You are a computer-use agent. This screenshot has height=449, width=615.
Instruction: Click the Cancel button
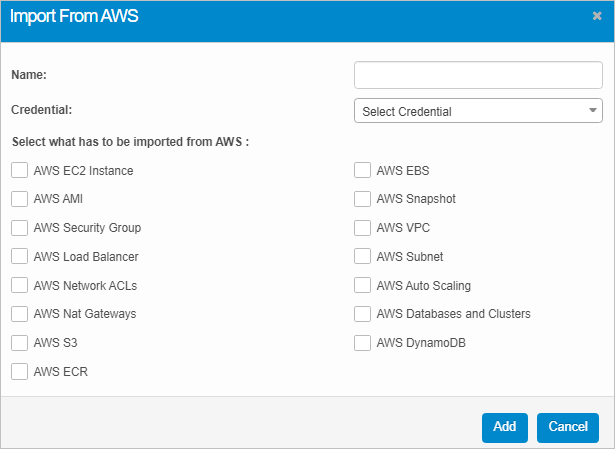tap(567, 427)
